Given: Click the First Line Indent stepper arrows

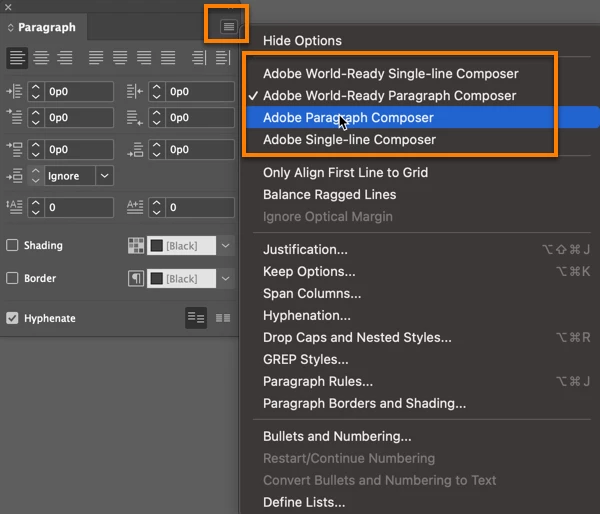Looking at the screenshot, I should point(36,117).
